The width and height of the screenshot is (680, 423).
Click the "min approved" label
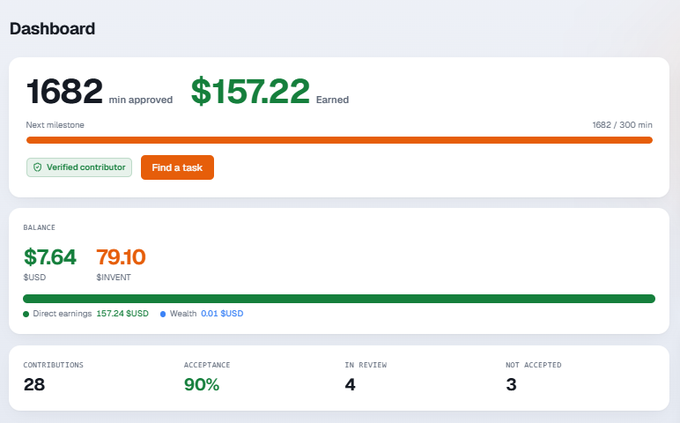(141, 100)
